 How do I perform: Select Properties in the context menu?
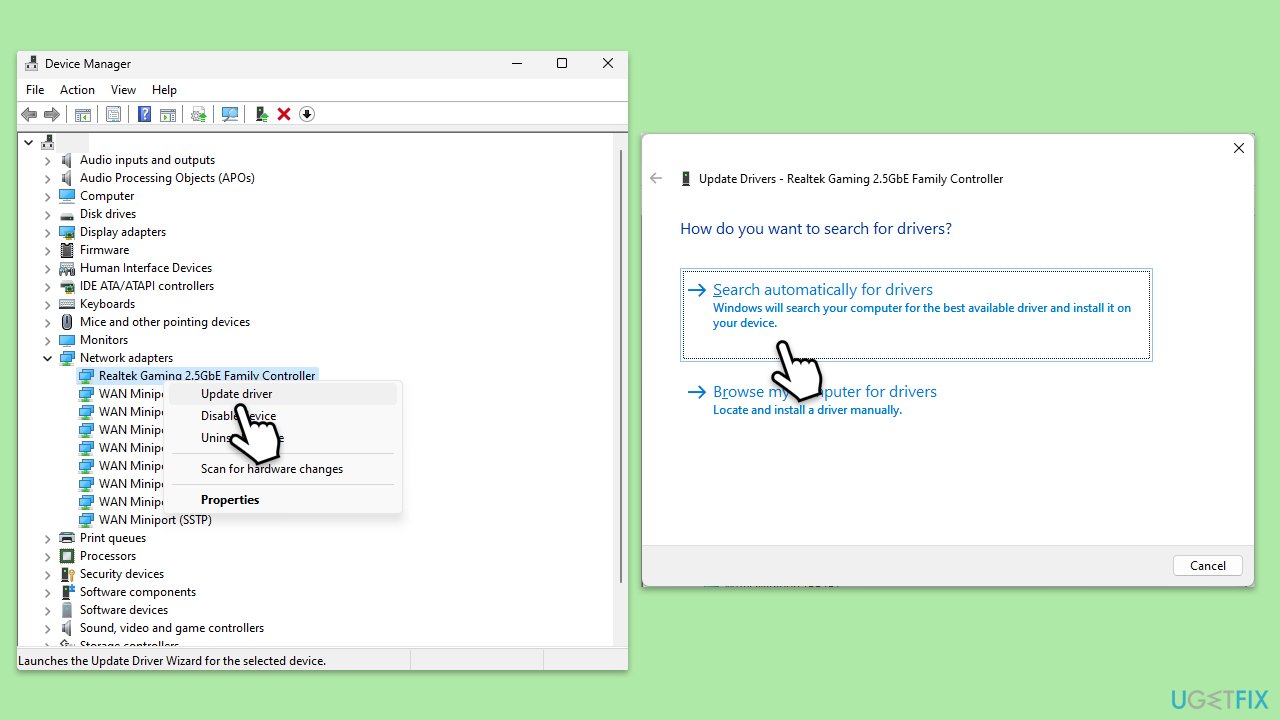click(x=230, y=500)
